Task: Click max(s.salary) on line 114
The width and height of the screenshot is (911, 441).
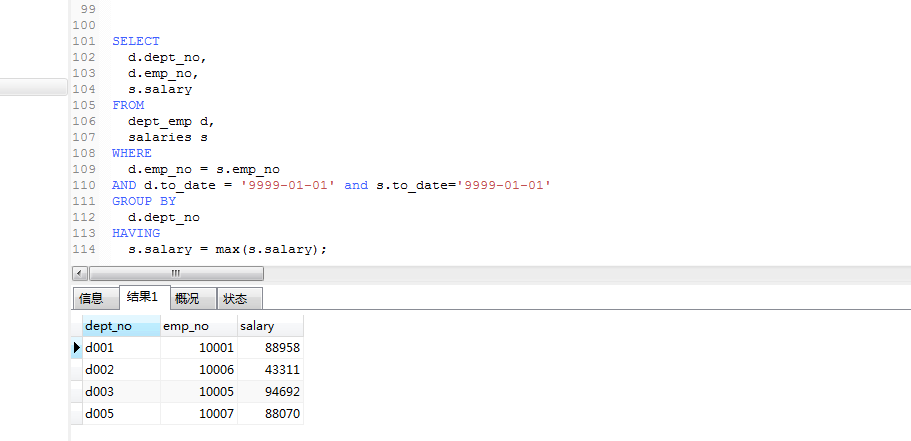Action: coord(267,249)
